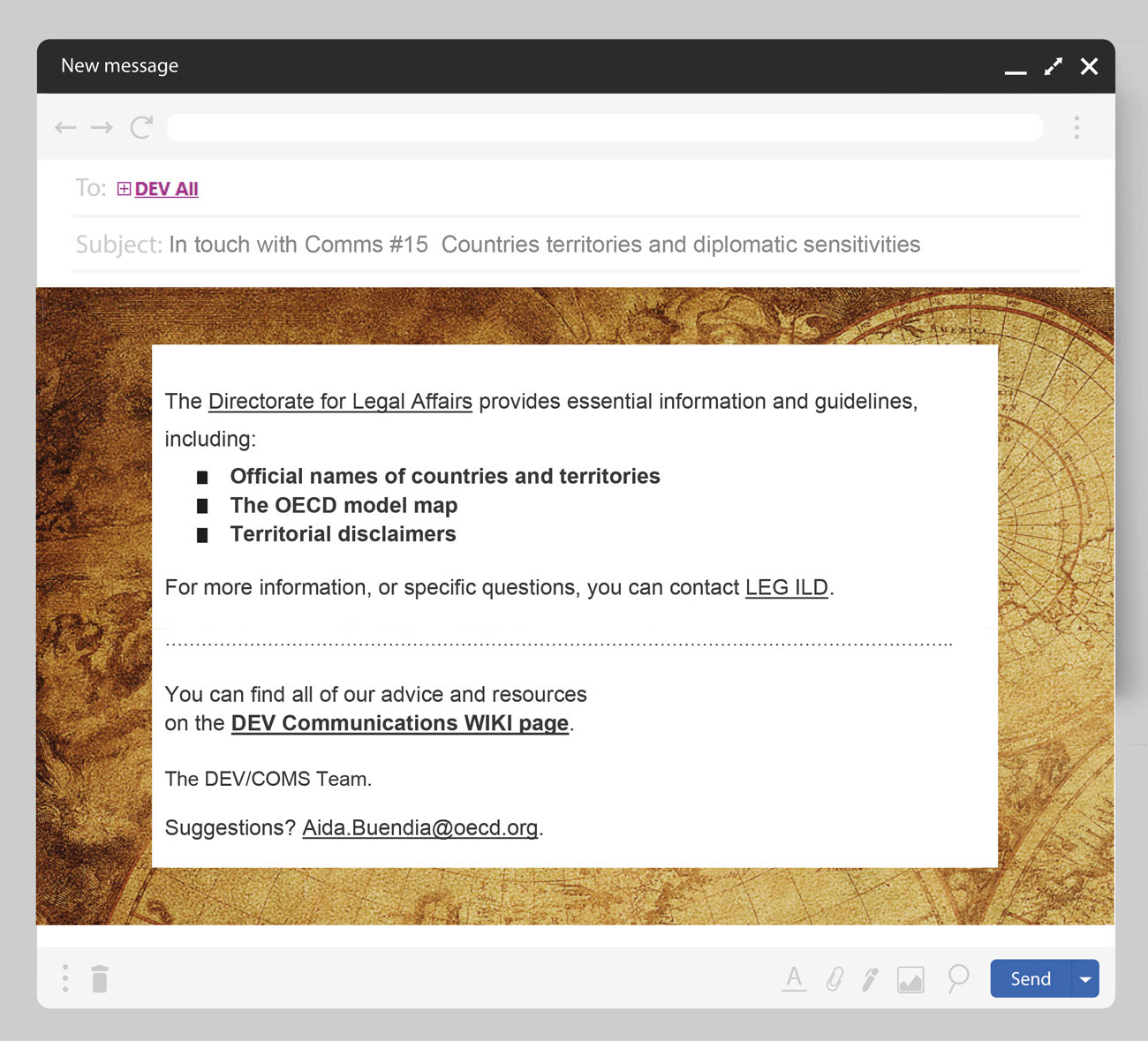Click the paperclip attach file icon

835,978
